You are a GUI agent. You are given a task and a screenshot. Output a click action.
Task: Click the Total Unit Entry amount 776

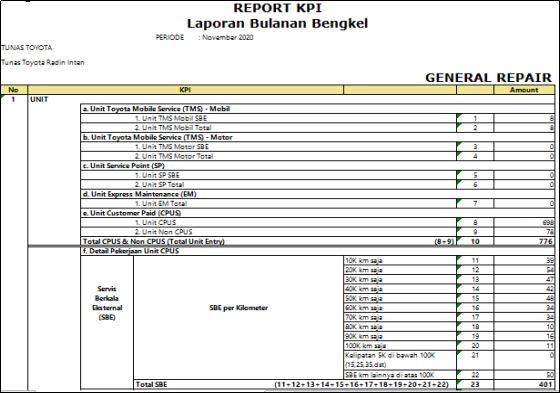tap(524, 241)
